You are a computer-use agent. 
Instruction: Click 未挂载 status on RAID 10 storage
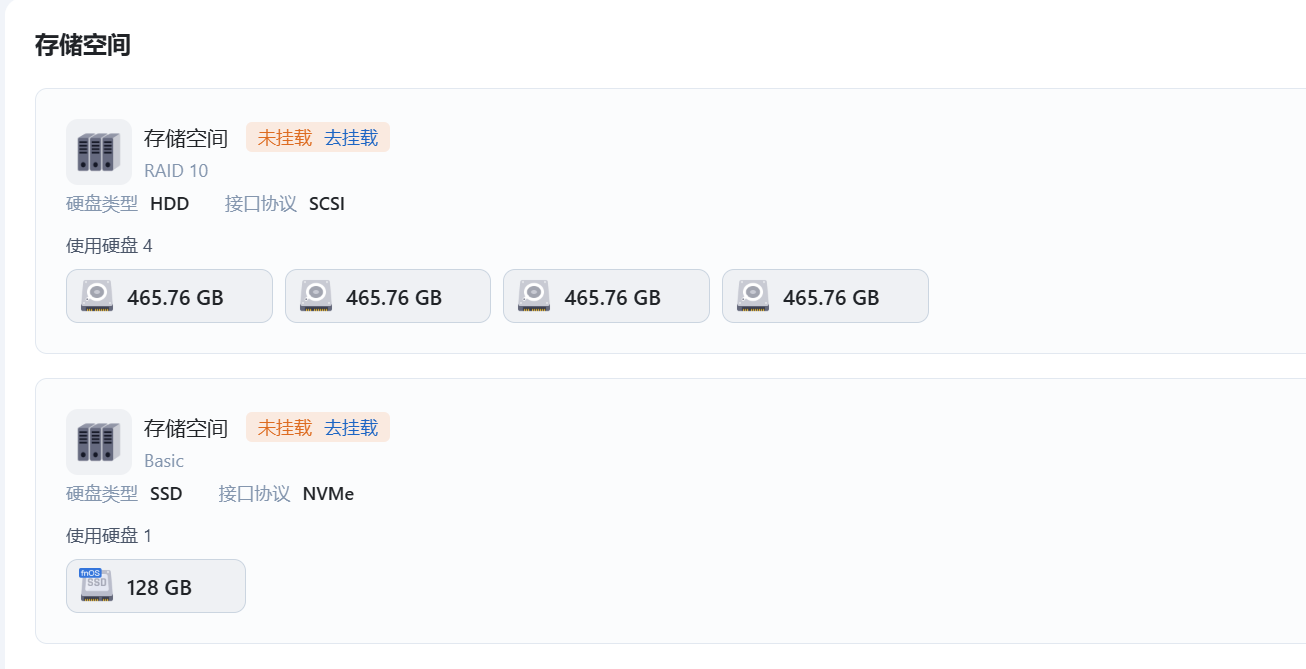pos(285,138)
